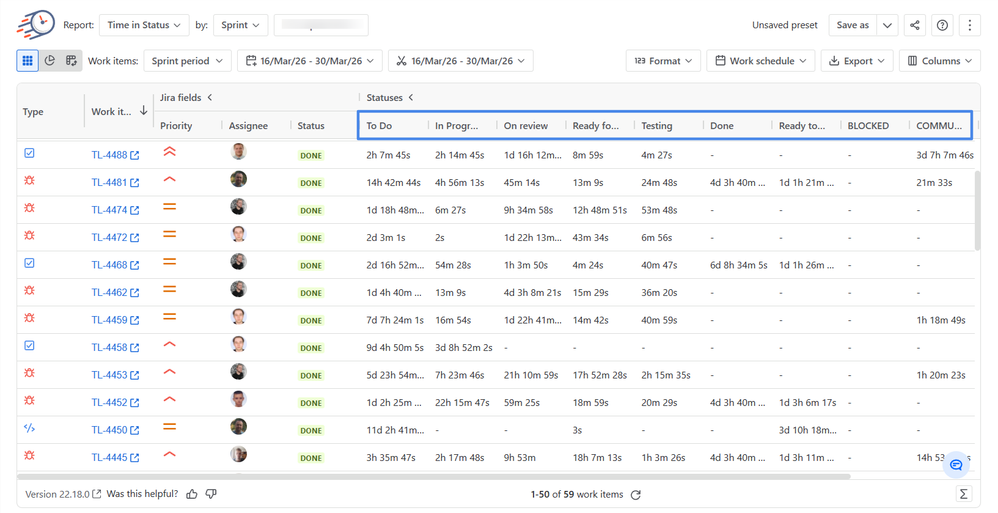
Task: Open the Version 22.18.0 link
Action: click(x=63, y=494)
